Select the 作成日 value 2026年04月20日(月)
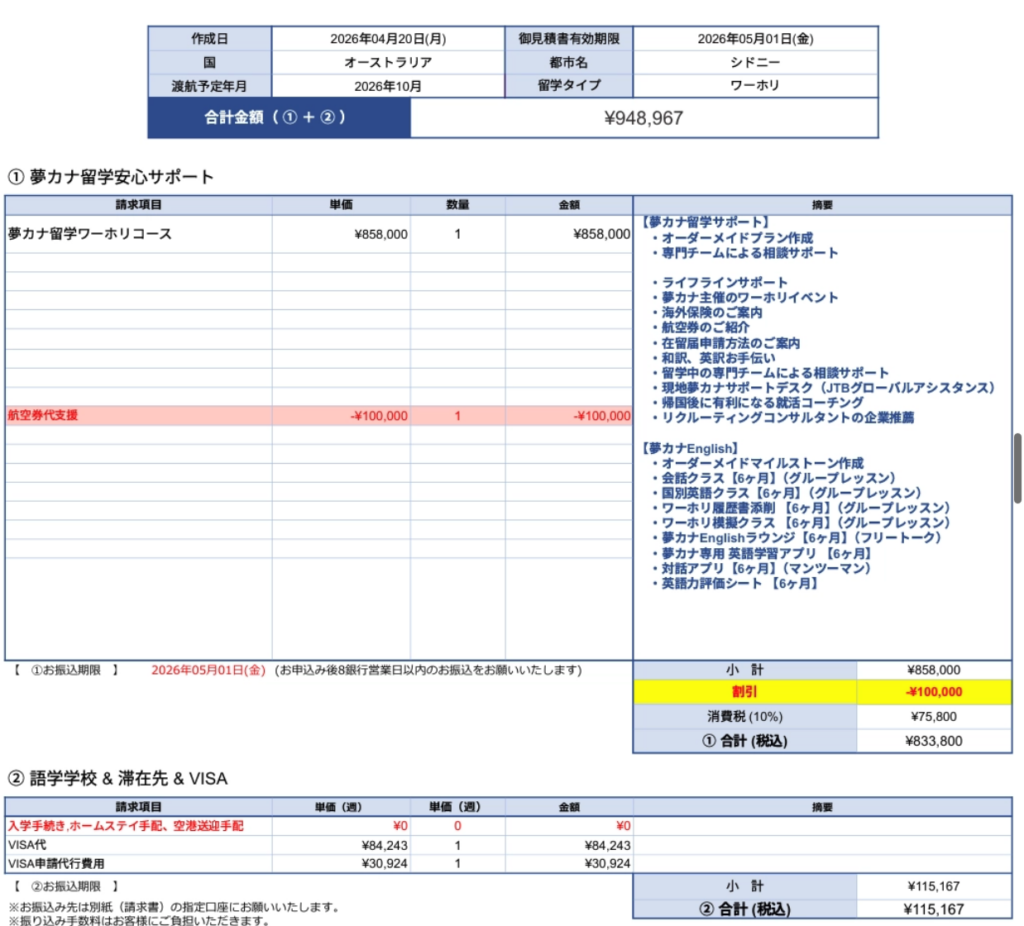This screenshot has width=1024, height=926. 388,39
